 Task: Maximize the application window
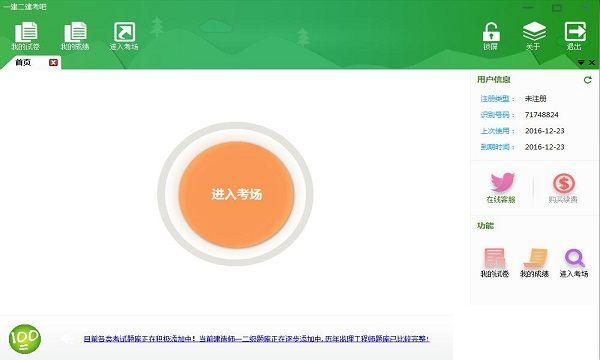557,7
